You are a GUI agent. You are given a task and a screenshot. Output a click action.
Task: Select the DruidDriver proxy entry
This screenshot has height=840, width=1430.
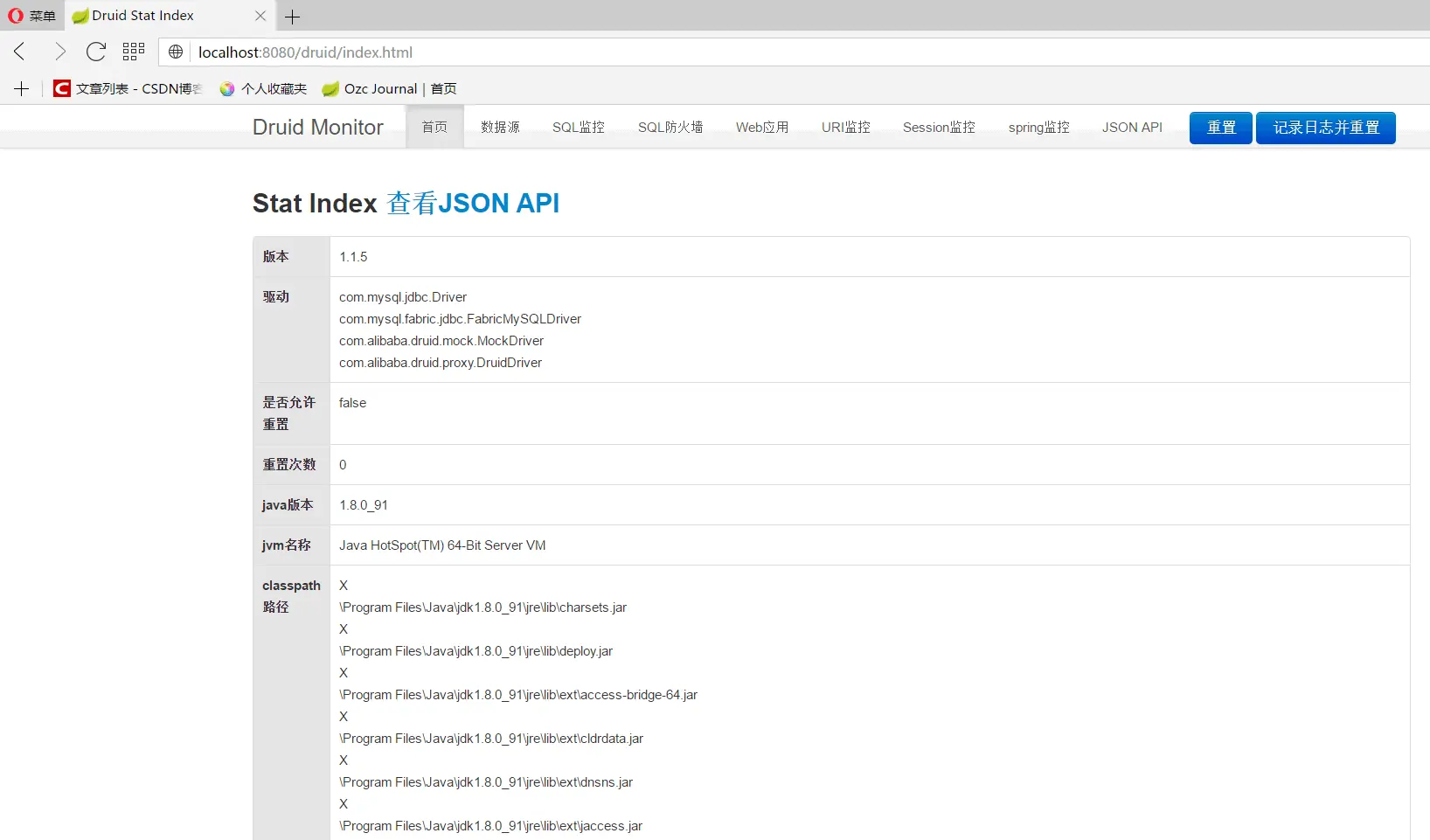[x=441, y=363]
